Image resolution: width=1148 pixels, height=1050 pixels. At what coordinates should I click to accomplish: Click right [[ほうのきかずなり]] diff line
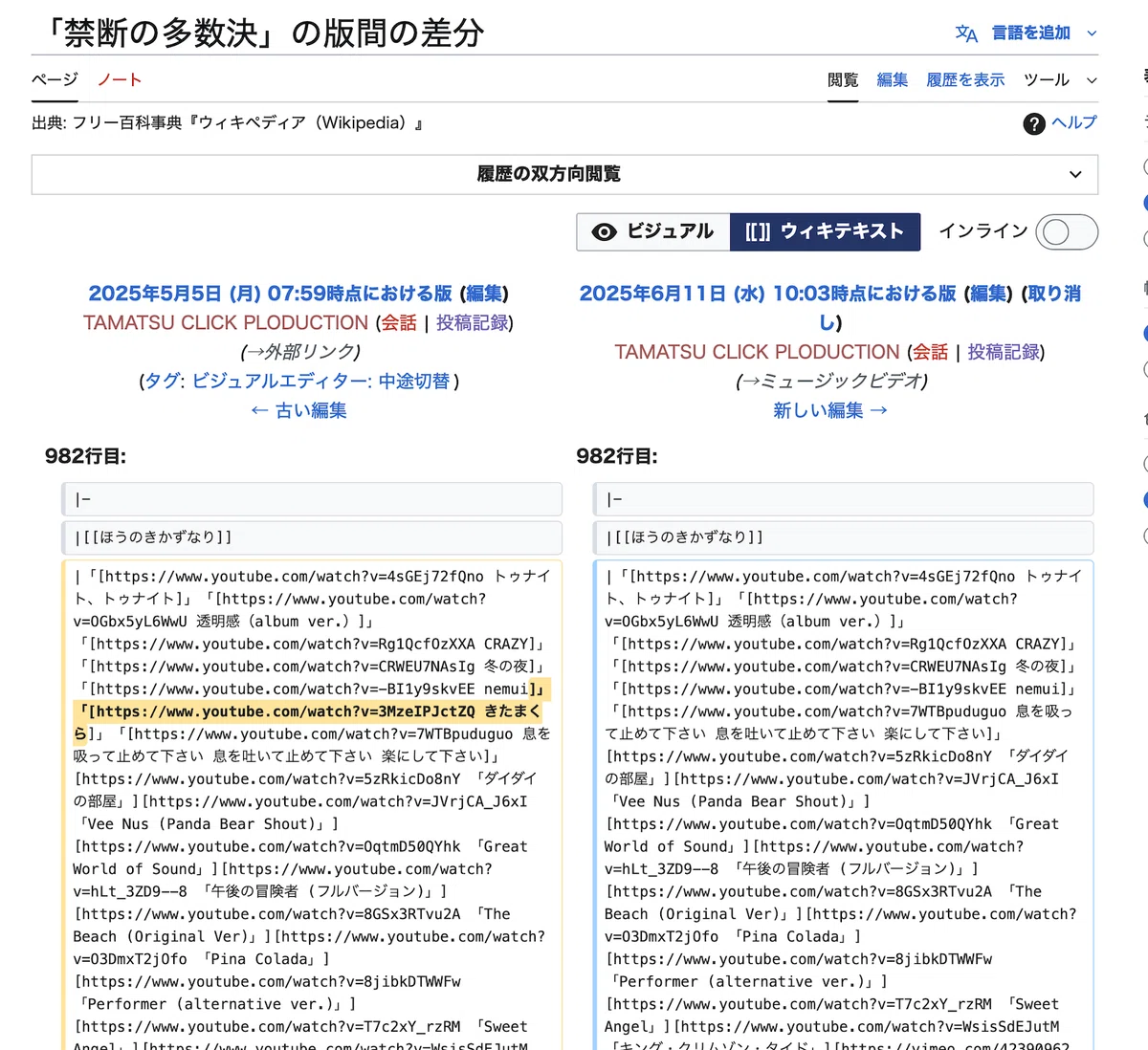[x=844, y=537]
